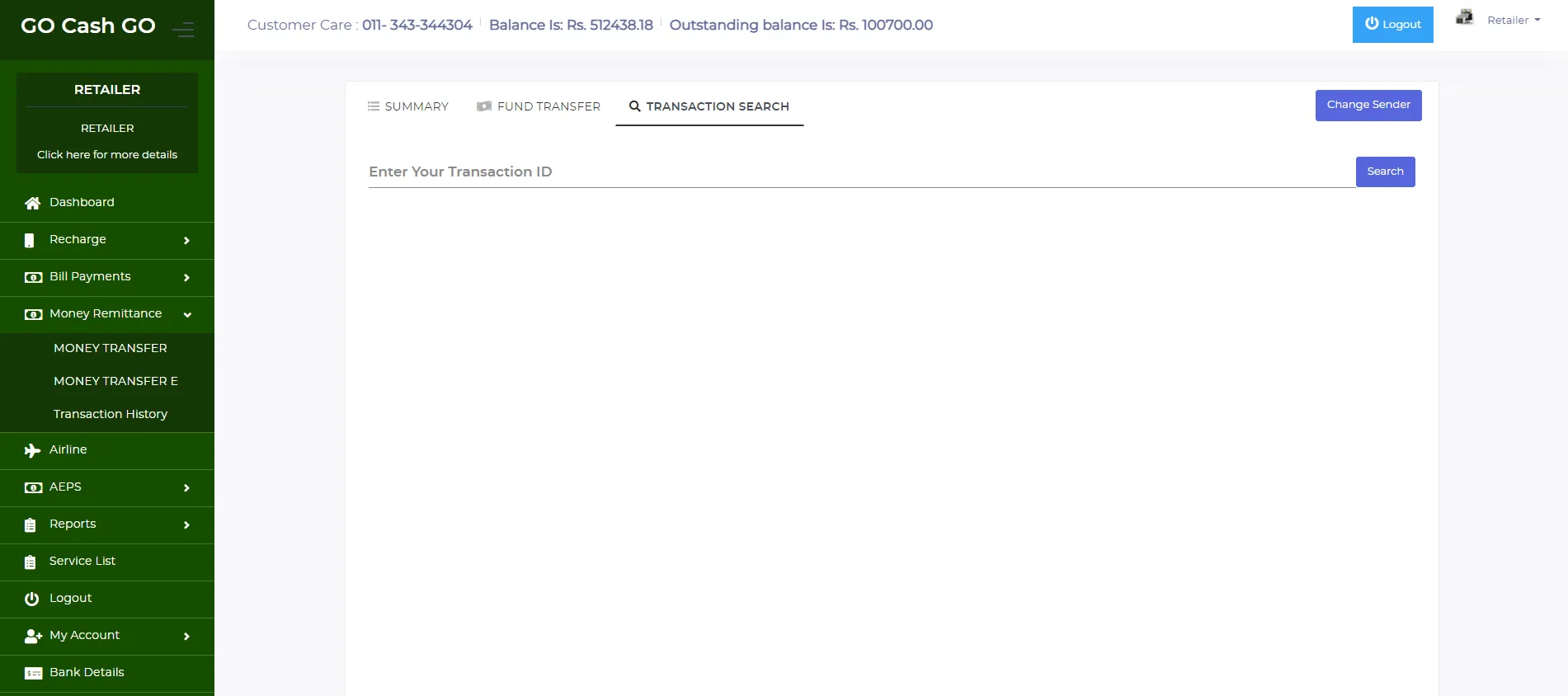Screen dimensions: 1568x696
Task: Click the Change Sender button
Action: pos(1368,106)
